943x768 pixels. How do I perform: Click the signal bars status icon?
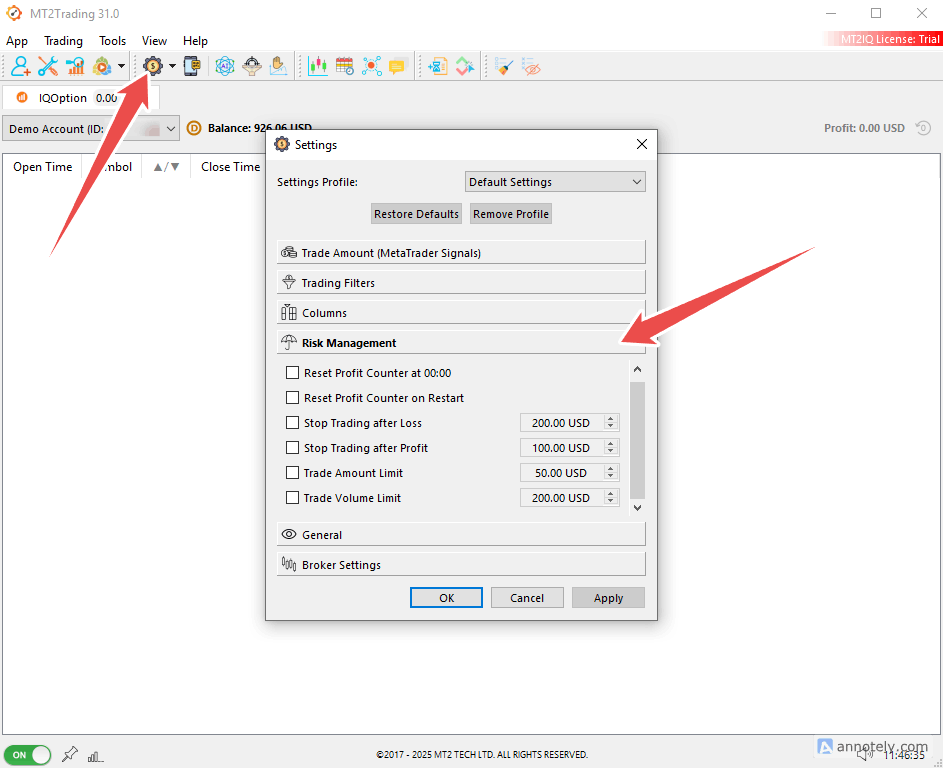[x=96, y=756]
